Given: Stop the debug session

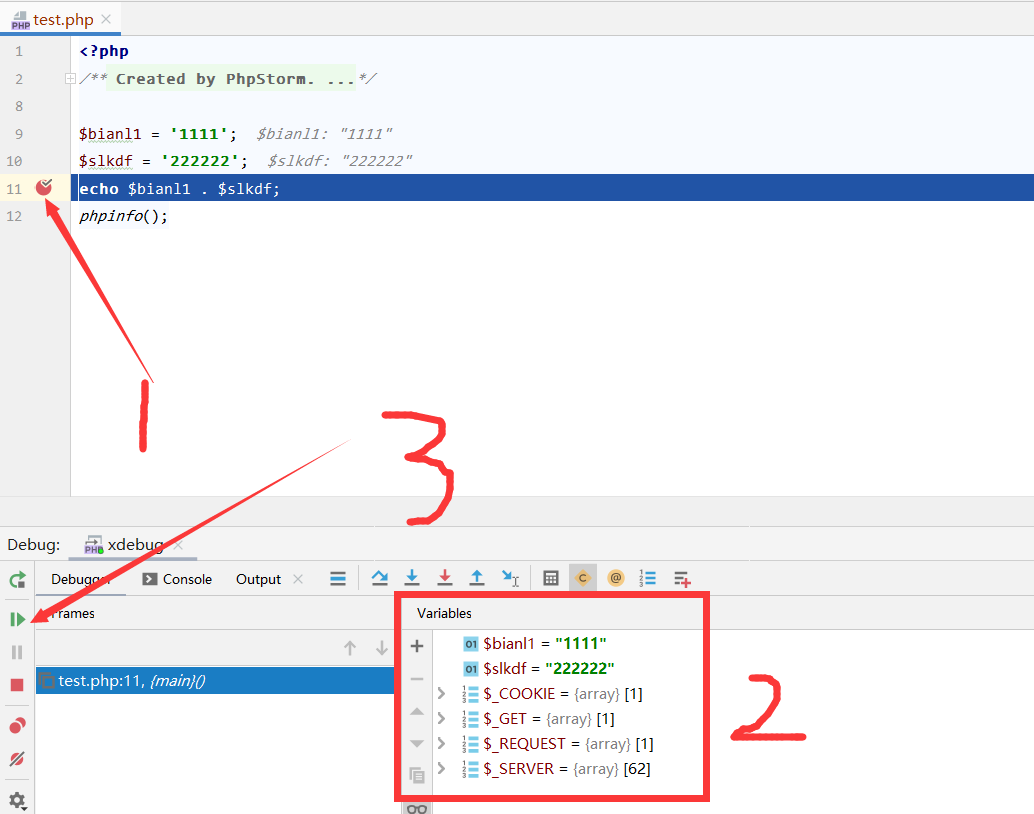Looking at the screenshot, I should tap(17, 685).
